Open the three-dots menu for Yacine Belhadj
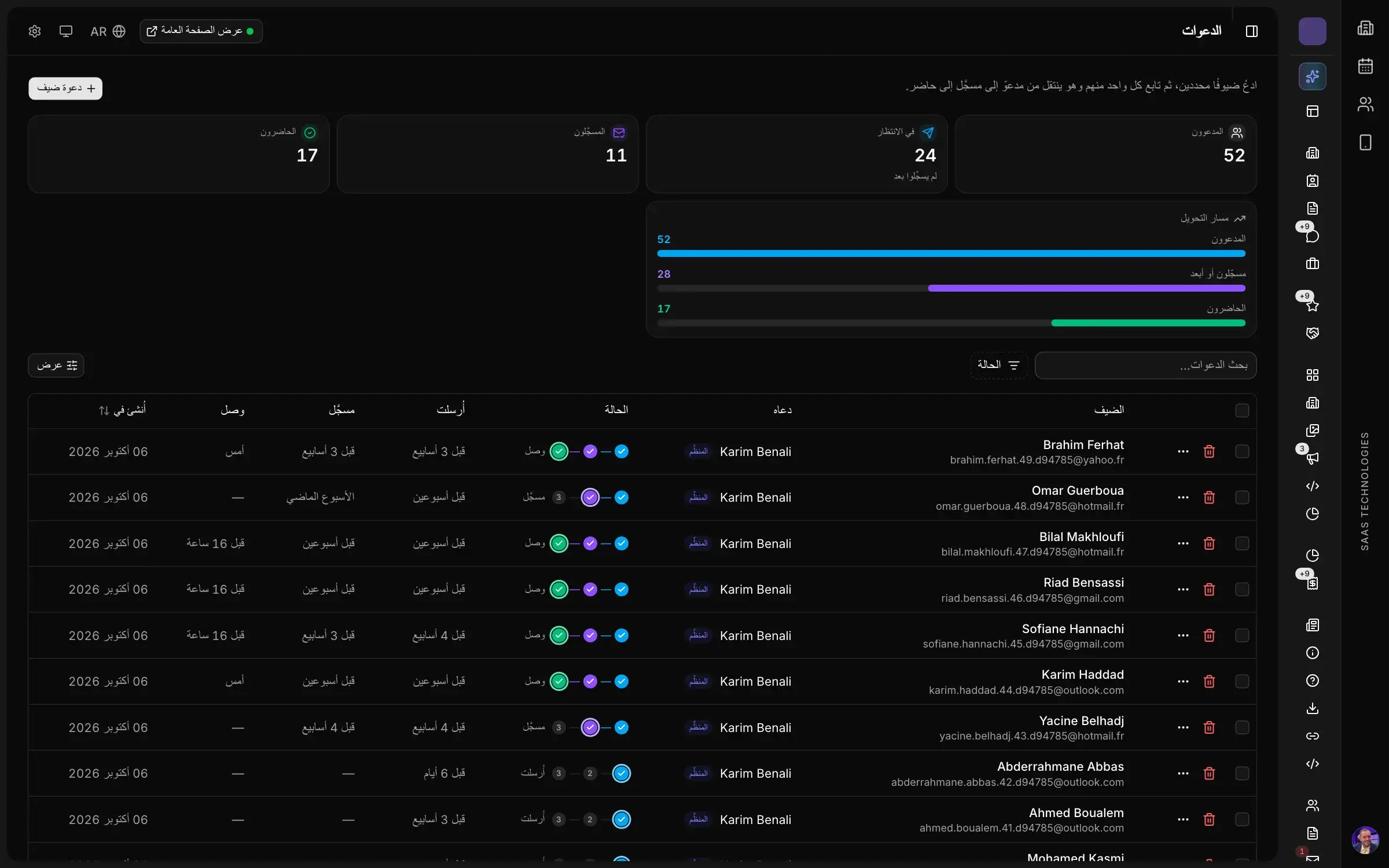This screenshot has height=868, width=1389. pos(1183,727)
